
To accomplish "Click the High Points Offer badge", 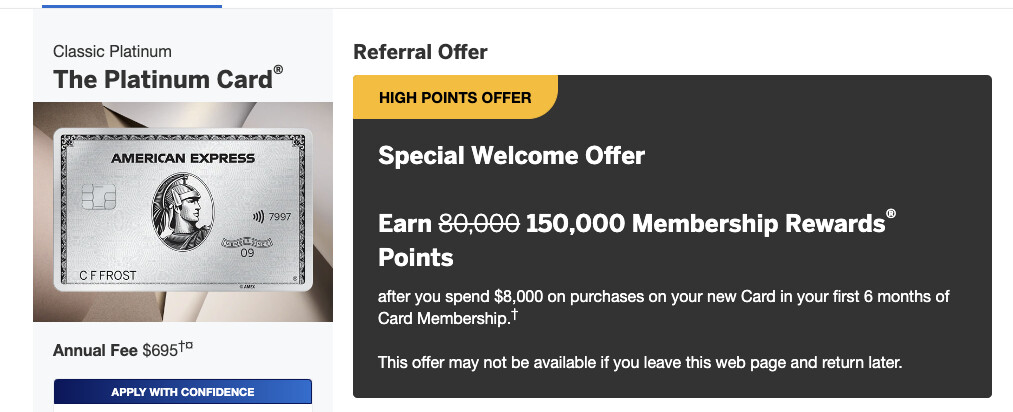I will [x=455, y=98].
